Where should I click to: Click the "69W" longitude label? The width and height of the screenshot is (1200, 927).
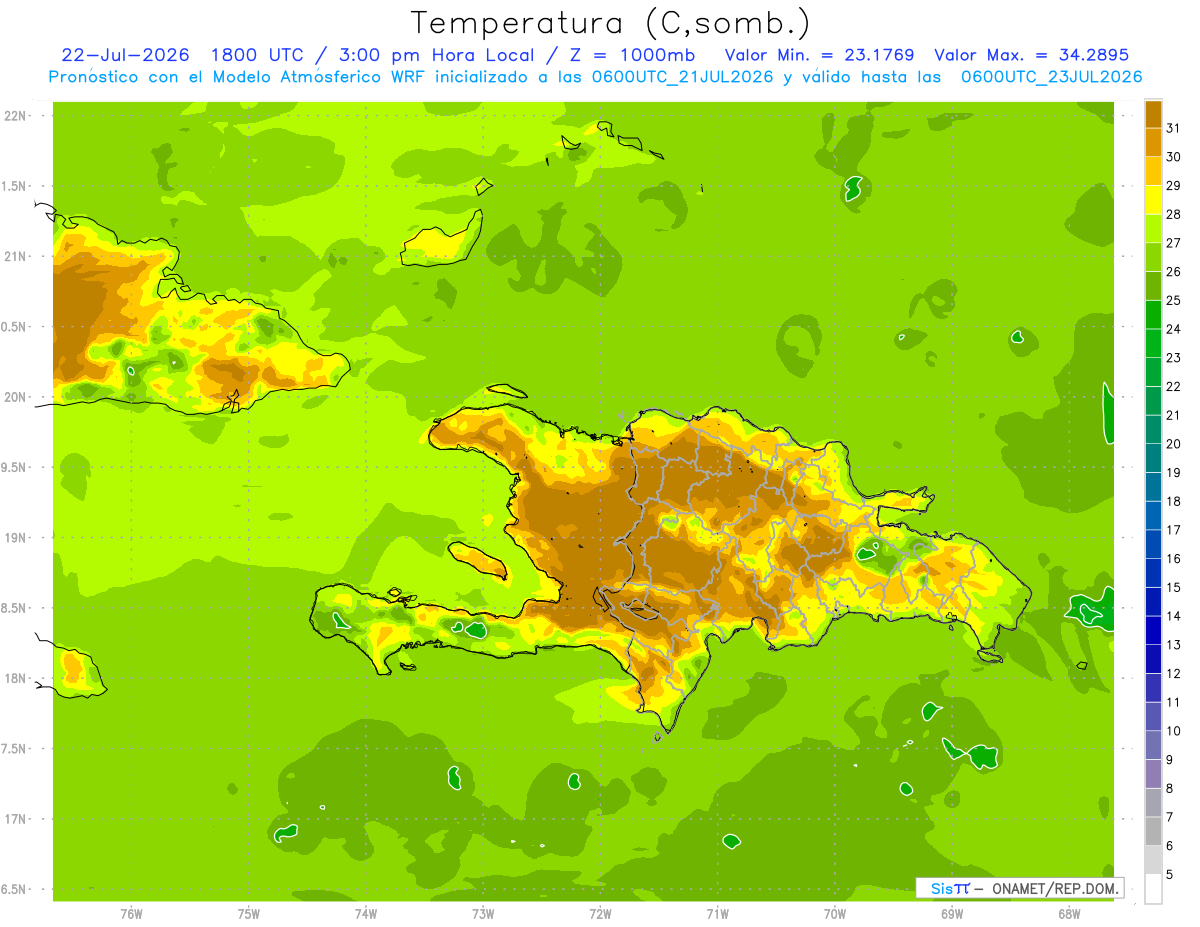[x=952, y=913]
